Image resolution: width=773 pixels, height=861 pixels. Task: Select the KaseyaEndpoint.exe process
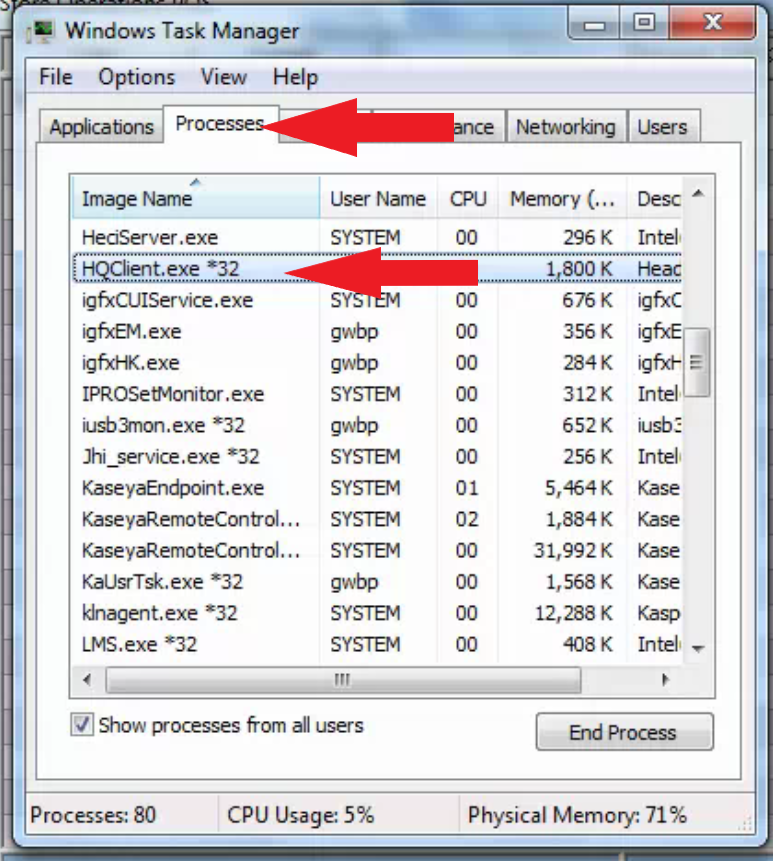377,488
